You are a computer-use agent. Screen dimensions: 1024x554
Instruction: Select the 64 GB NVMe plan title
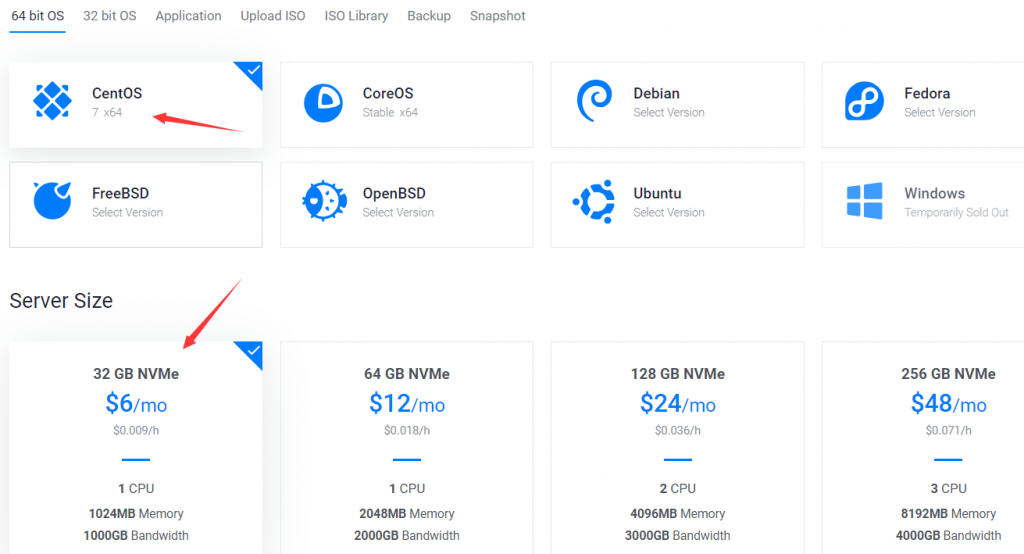point(407,374)
